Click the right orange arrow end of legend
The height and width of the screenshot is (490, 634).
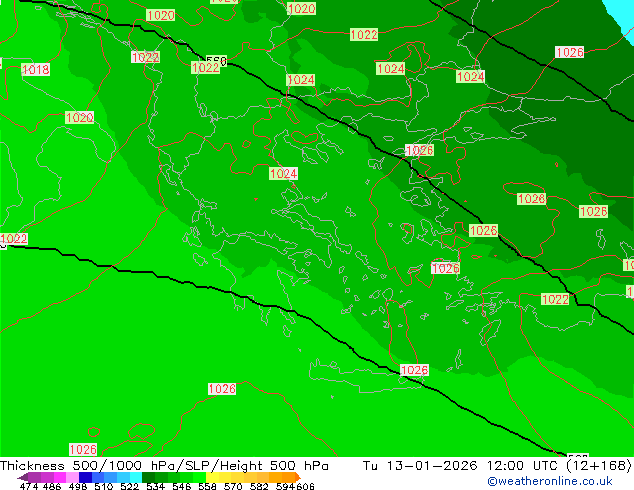click(x=298, y=477)
